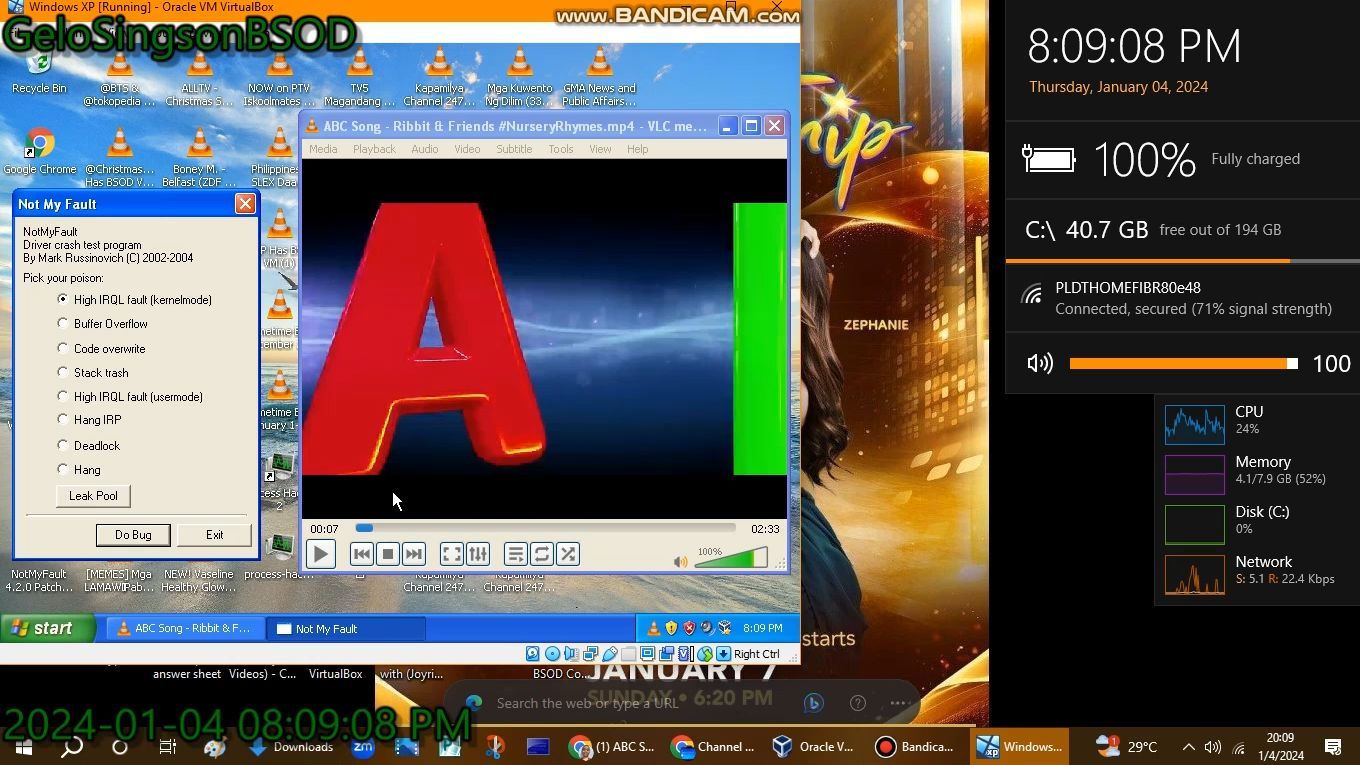Viewport: 1360px width, 765px height.
Task: Switch to Not My Fault taskbar button
Action: click(346, 629)
